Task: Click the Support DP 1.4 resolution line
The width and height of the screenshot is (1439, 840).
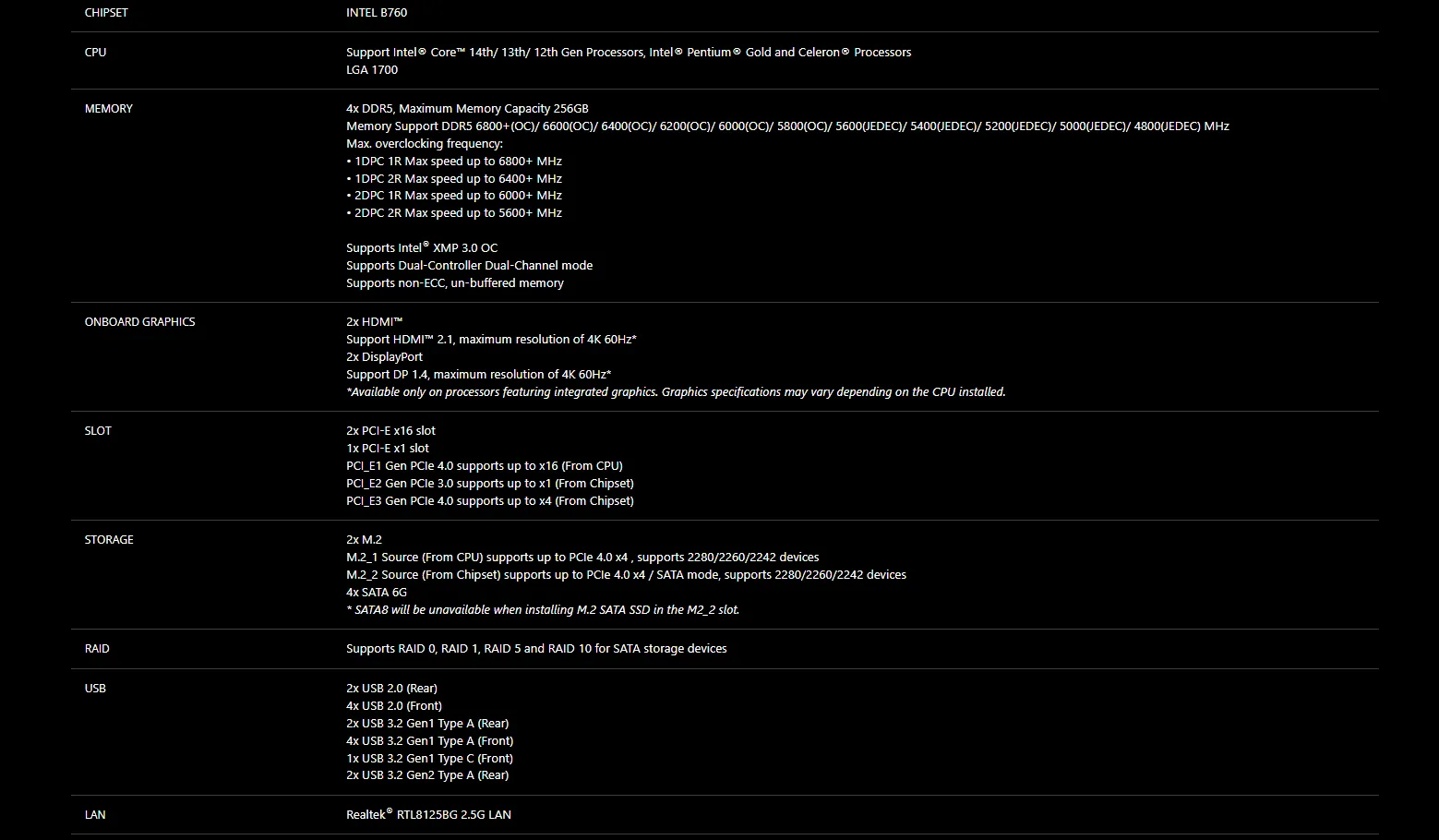Action: (x=478, y=375)
